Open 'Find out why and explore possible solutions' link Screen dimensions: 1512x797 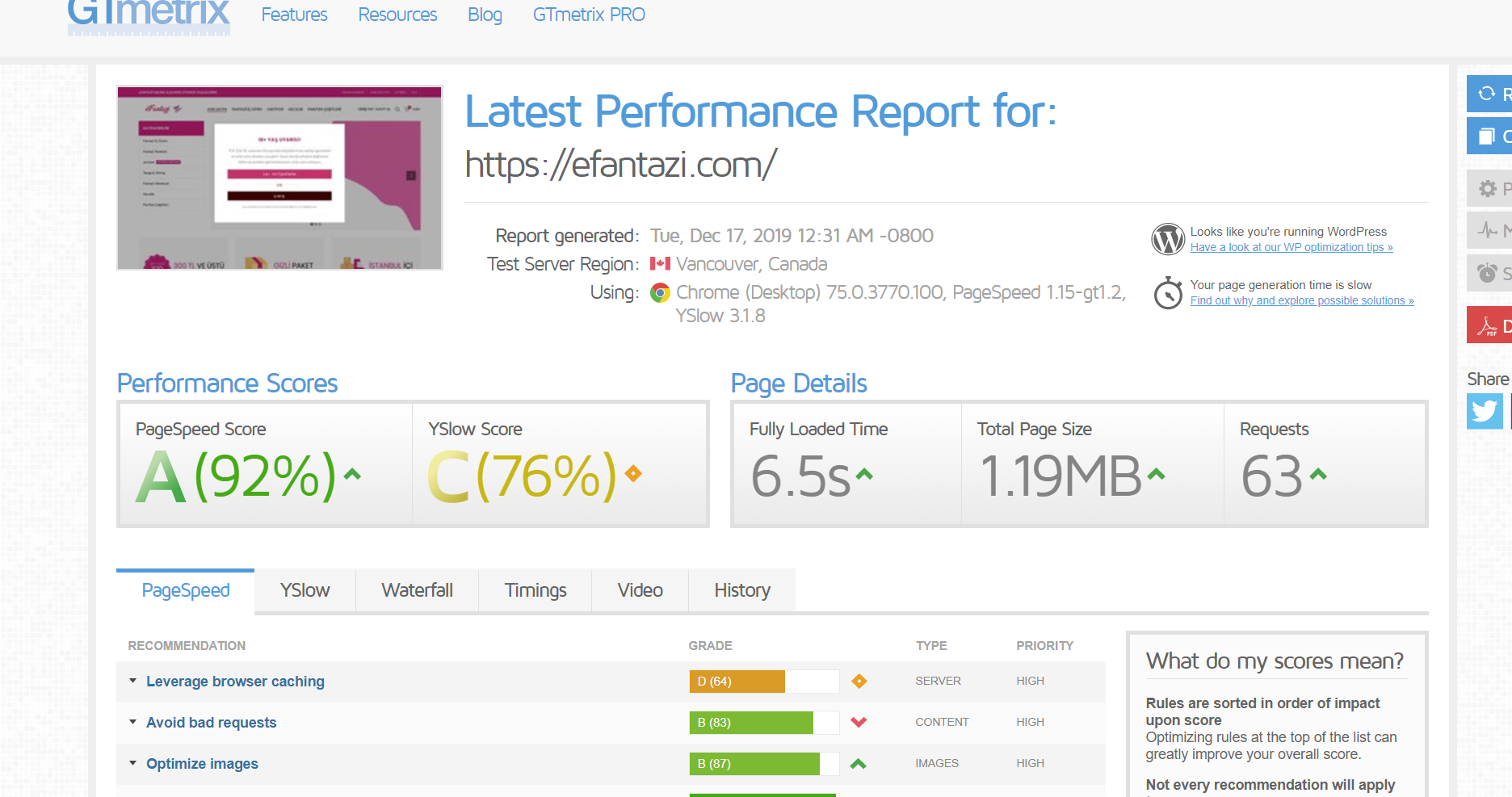click(x=1302, y=300)
